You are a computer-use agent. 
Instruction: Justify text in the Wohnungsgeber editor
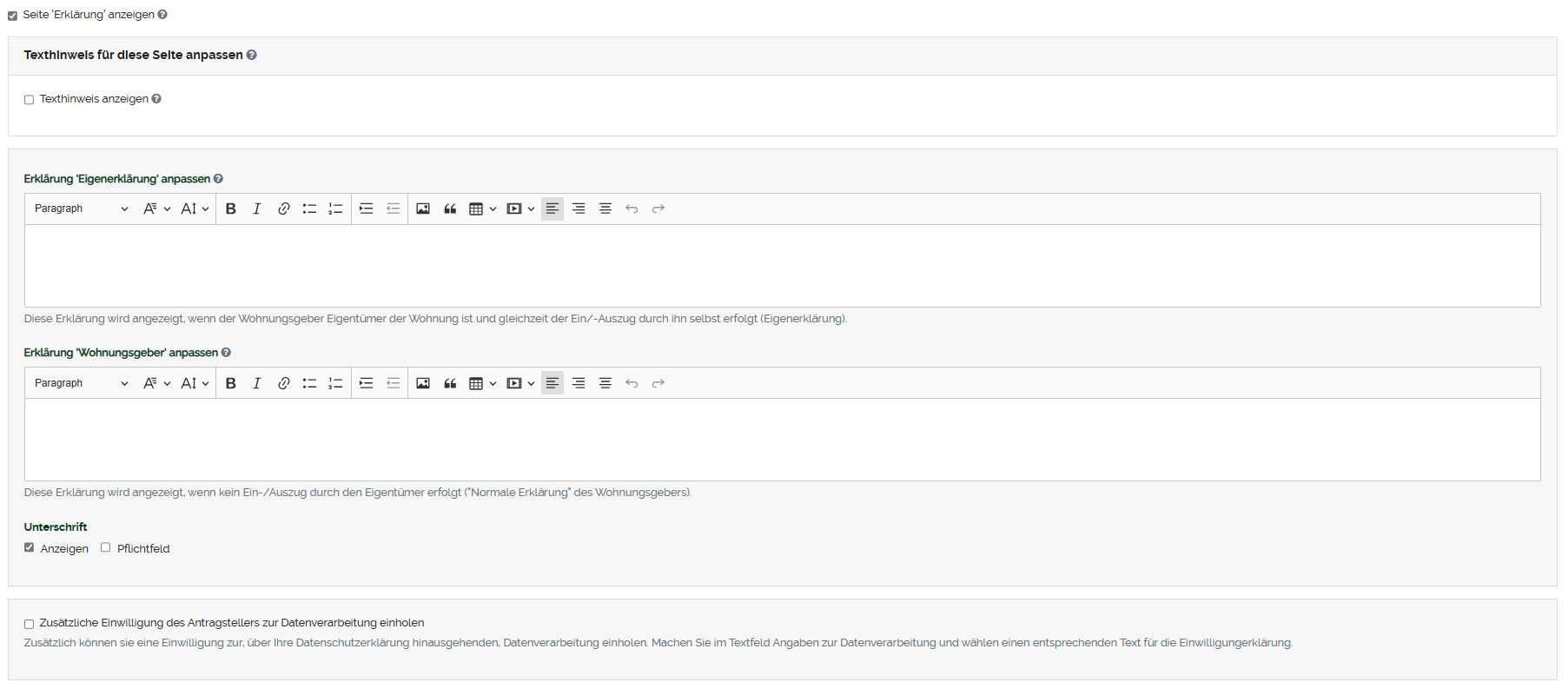pyautogui.click(x=605, y=383)
